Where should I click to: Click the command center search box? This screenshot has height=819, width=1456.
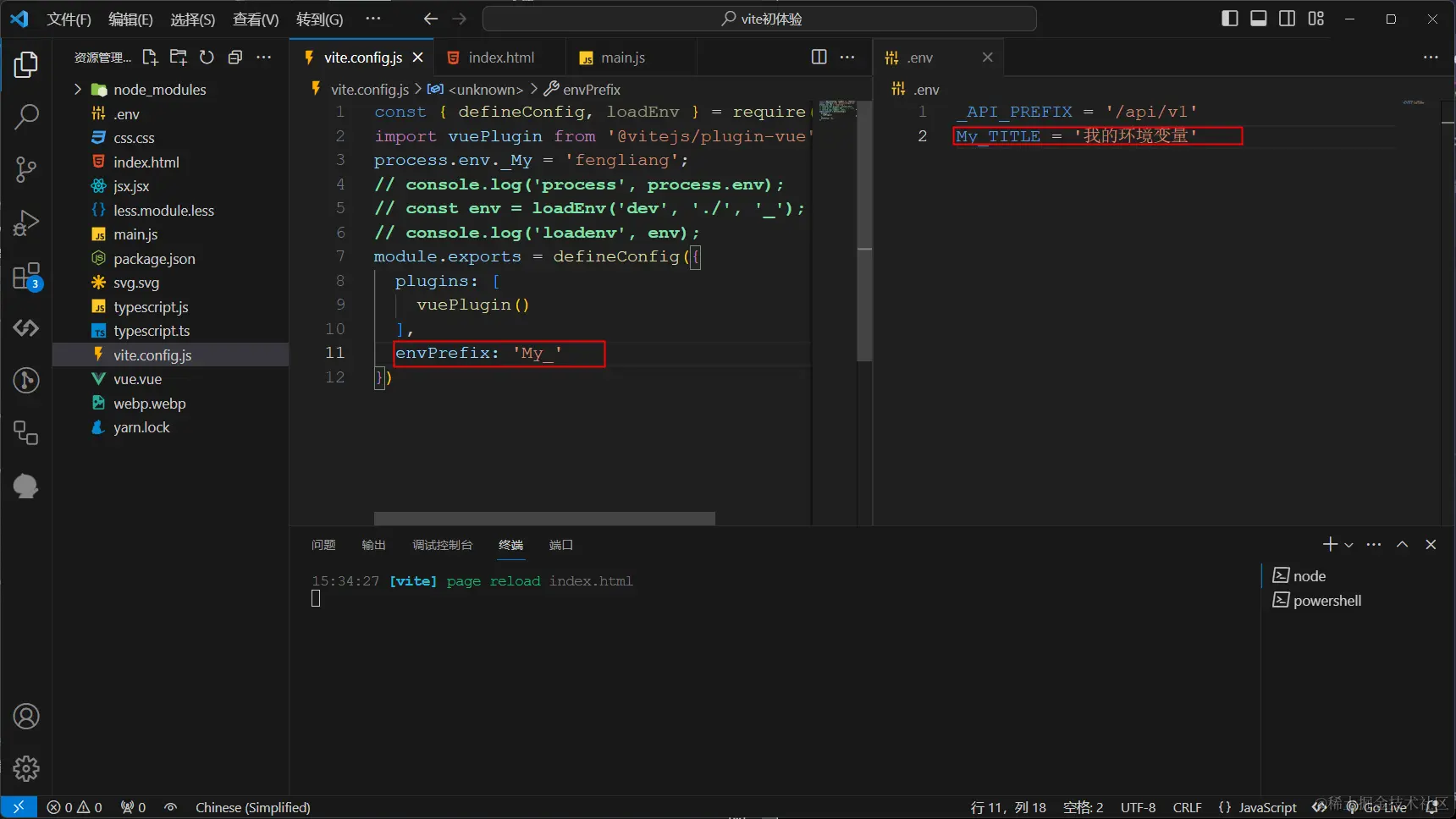[759, 19]
